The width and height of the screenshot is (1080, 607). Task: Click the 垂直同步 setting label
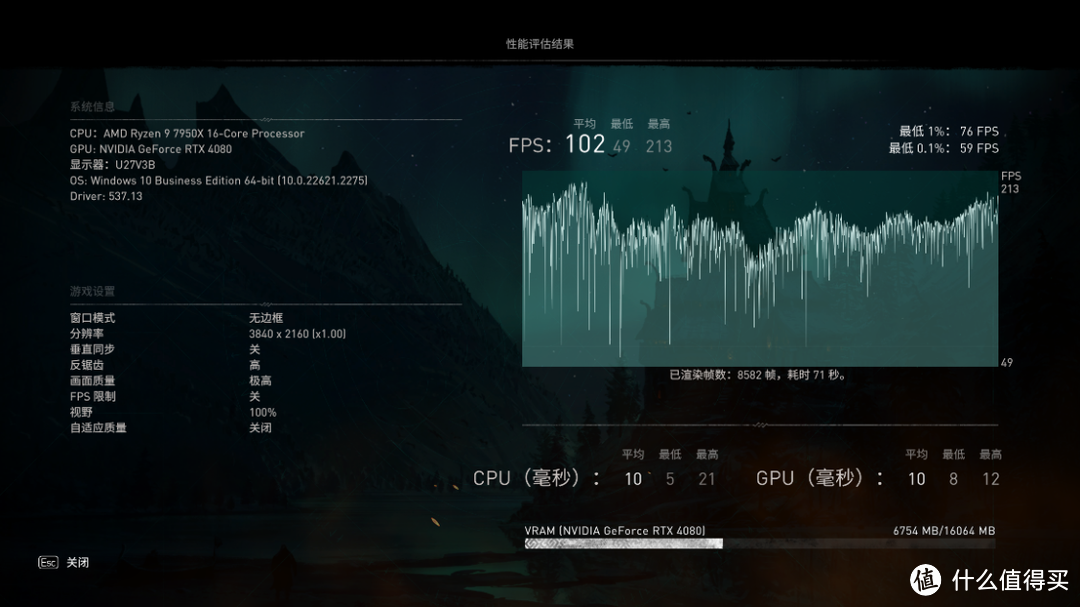92,349
